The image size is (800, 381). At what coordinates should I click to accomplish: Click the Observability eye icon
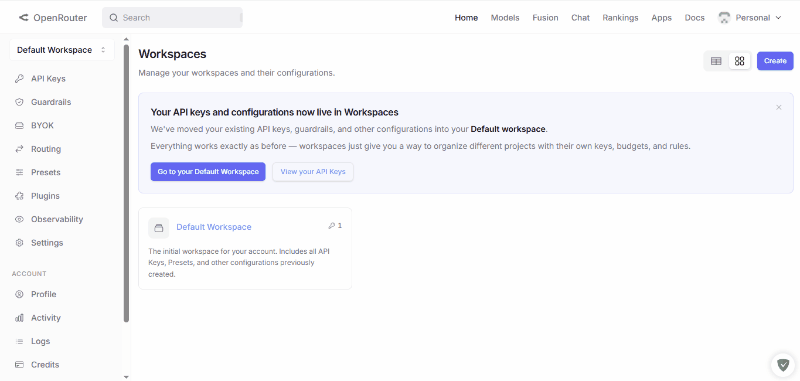(19, 219)
